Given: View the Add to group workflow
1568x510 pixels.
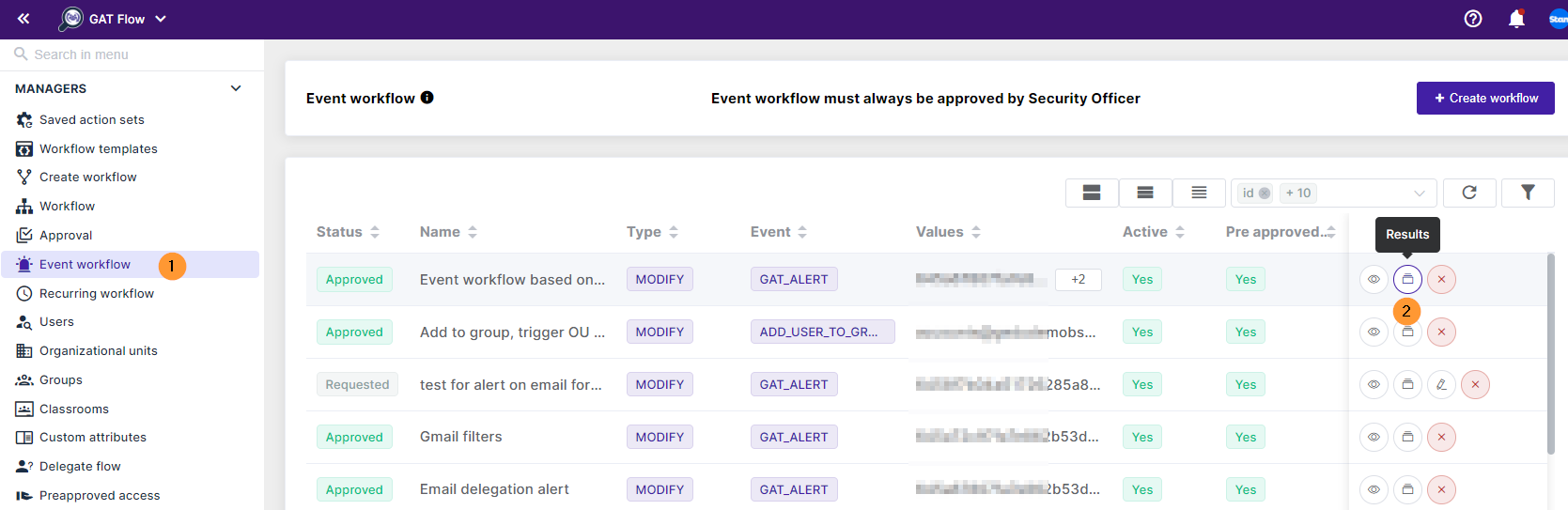Looking at the screenshot, I should coord(1374,332).
